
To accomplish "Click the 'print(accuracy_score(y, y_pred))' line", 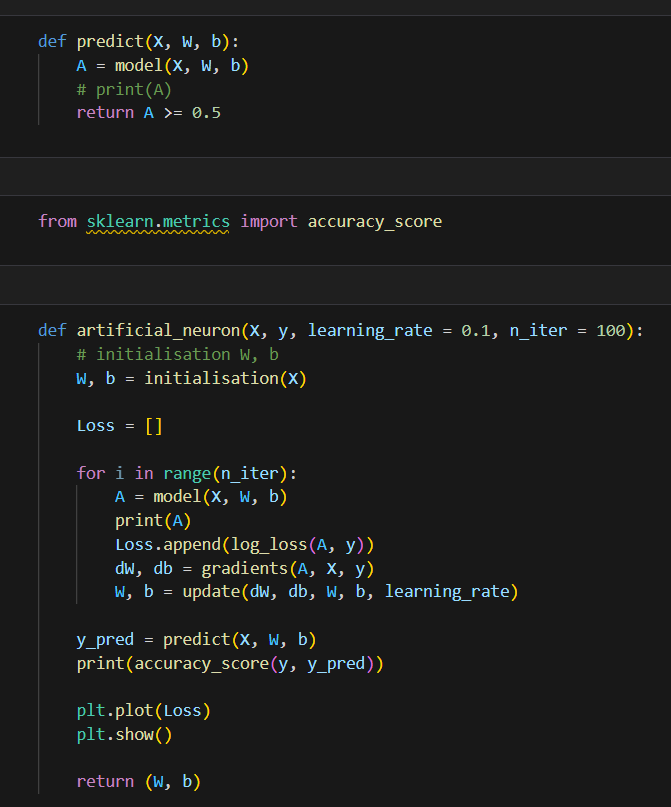I will tap(230, 664).
